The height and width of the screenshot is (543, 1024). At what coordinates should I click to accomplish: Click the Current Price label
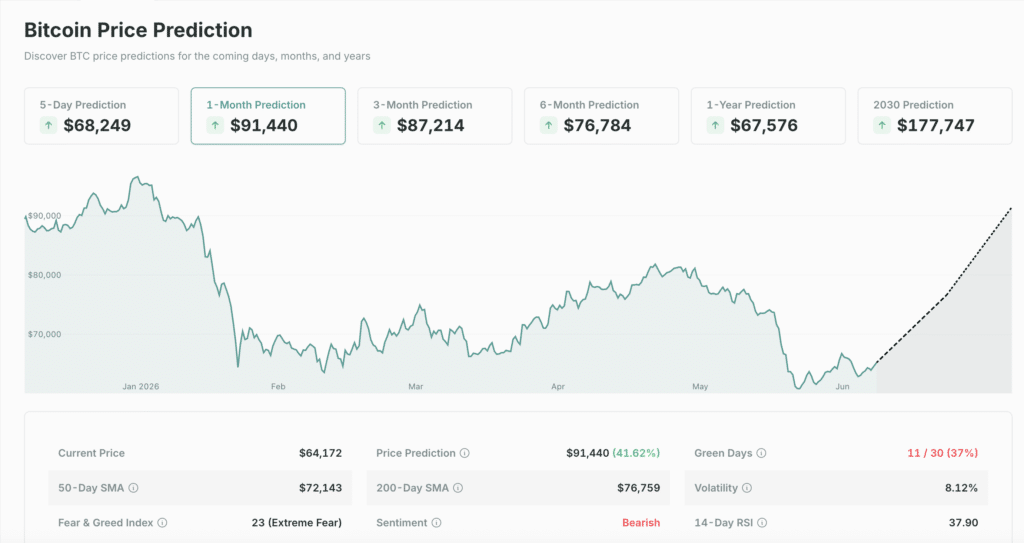pos(91,453)
